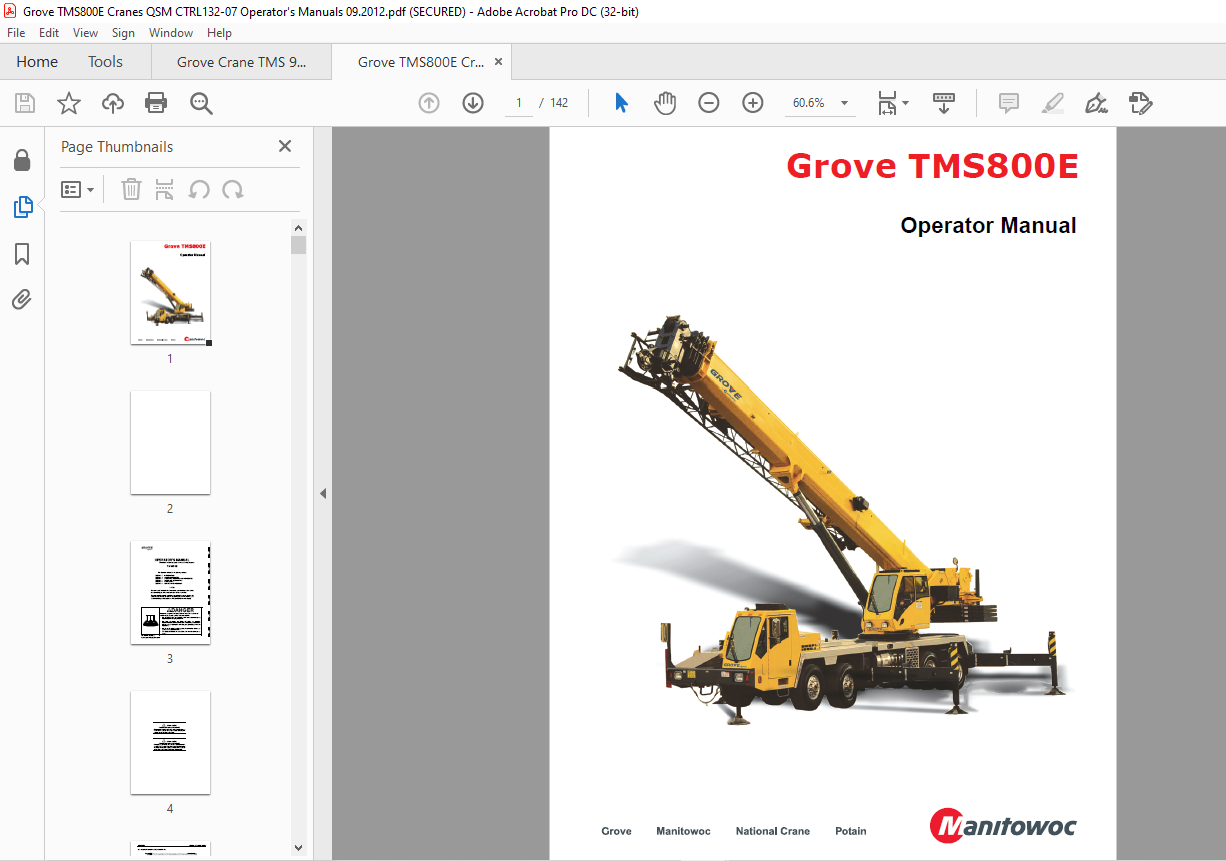The height and width of the screenshot is (861, 1226).
Task: Select blank page 2 thumbnail
Action: pyautogui.click(x=170, y=442)
